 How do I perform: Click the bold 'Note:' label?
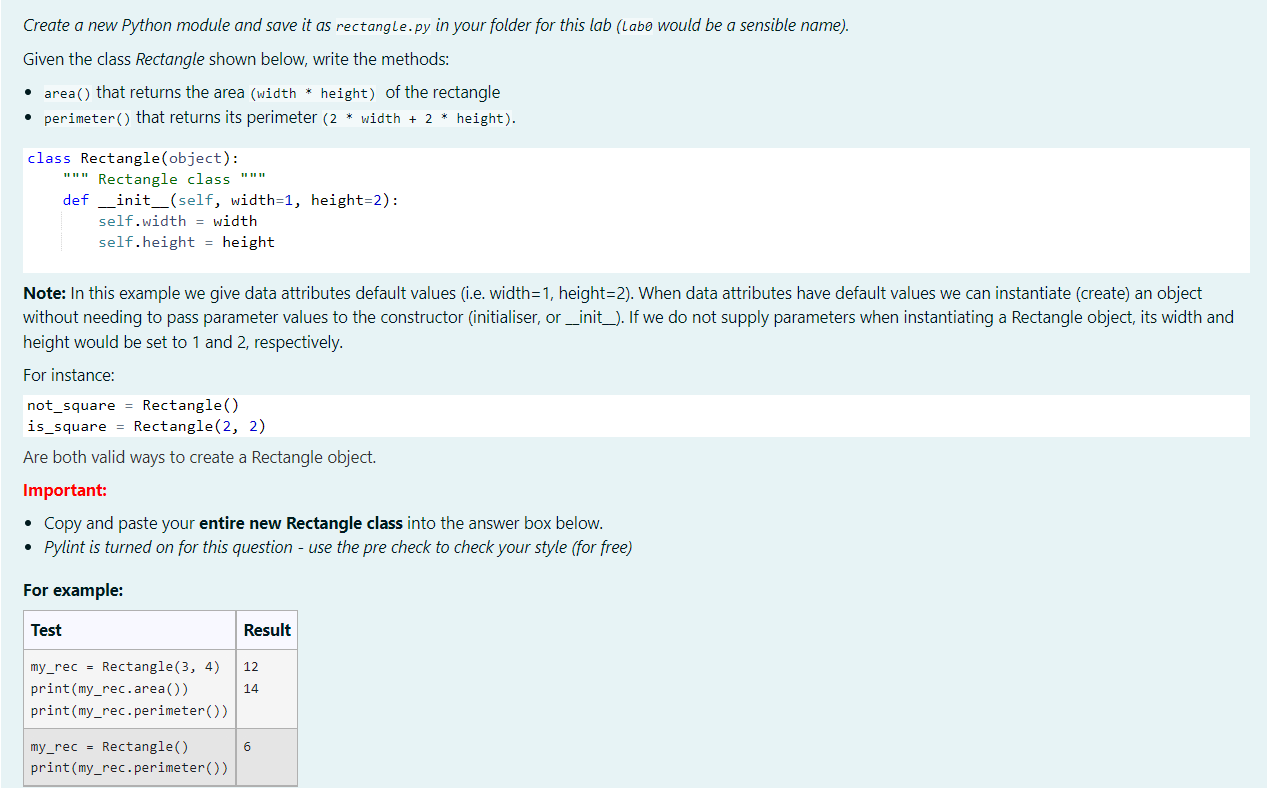click(45, 293)
